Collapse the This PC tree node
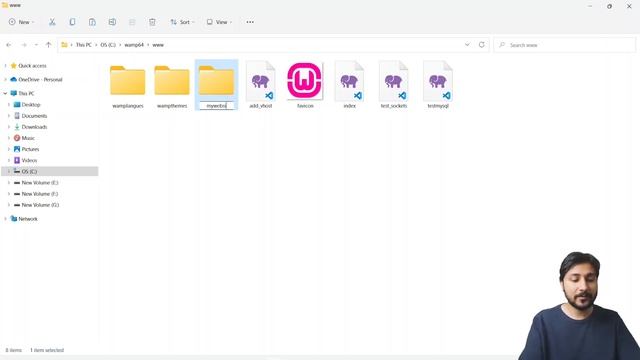Image resolution: width=640 pixels, height=360 pixels. [x=5, y=93]
